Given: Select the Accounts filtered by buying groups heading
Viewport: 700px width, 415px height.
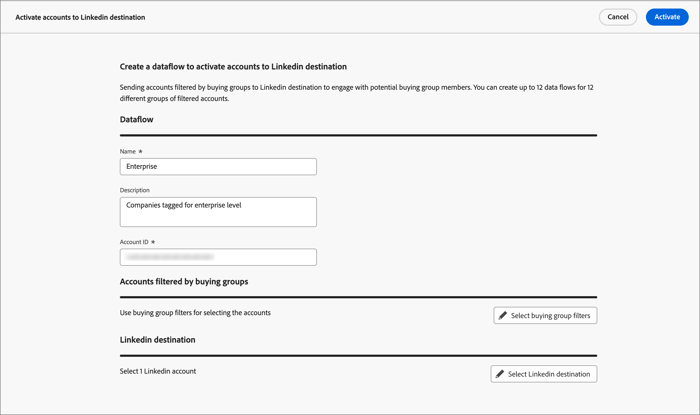Looking at the screenshot, I should coord(184,282).
